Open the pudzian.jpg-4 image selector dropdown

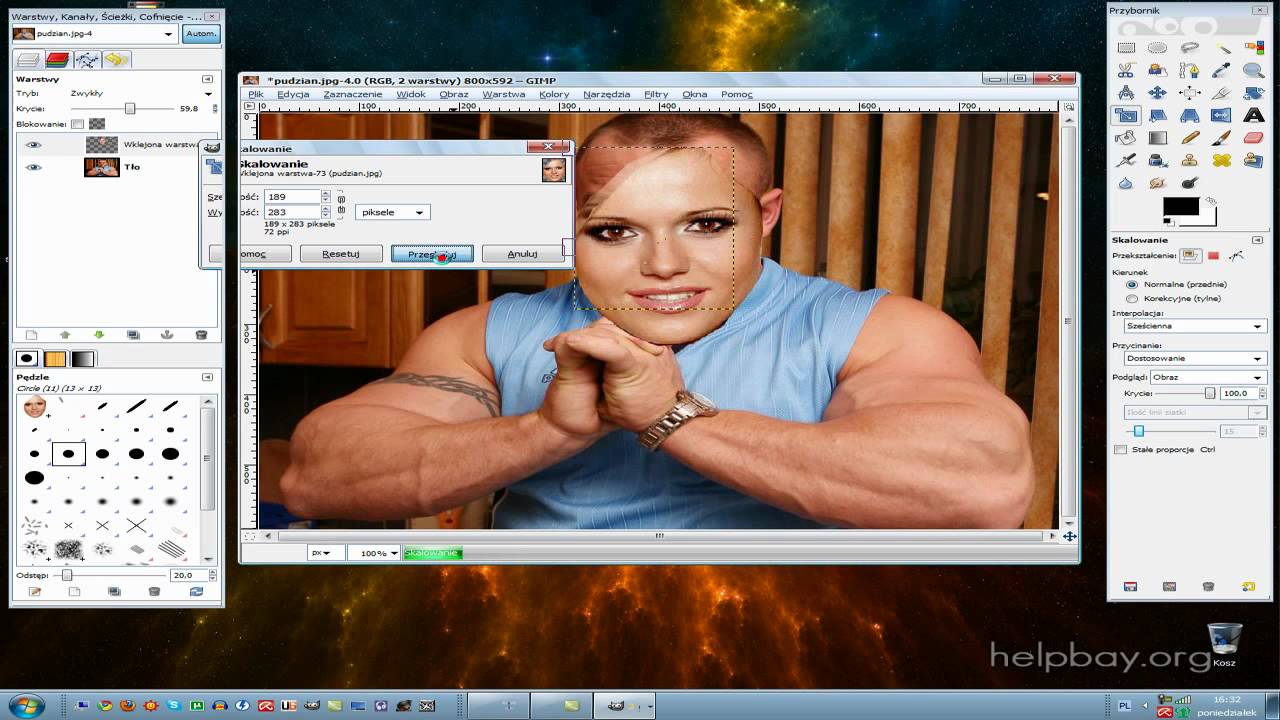pos(94,34)
